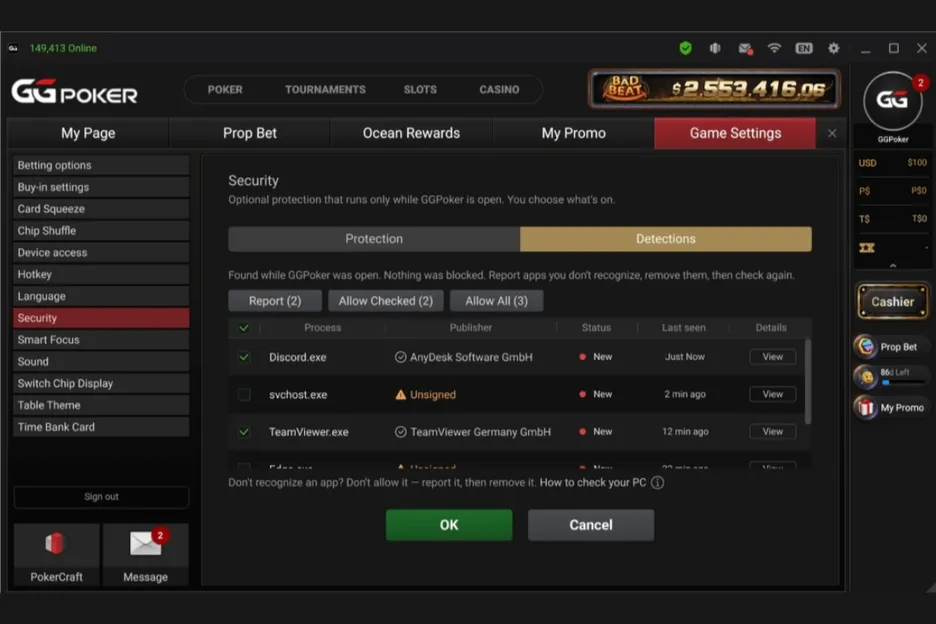
Task: Select Device access in settings list
Action: (x=101, y=253)
